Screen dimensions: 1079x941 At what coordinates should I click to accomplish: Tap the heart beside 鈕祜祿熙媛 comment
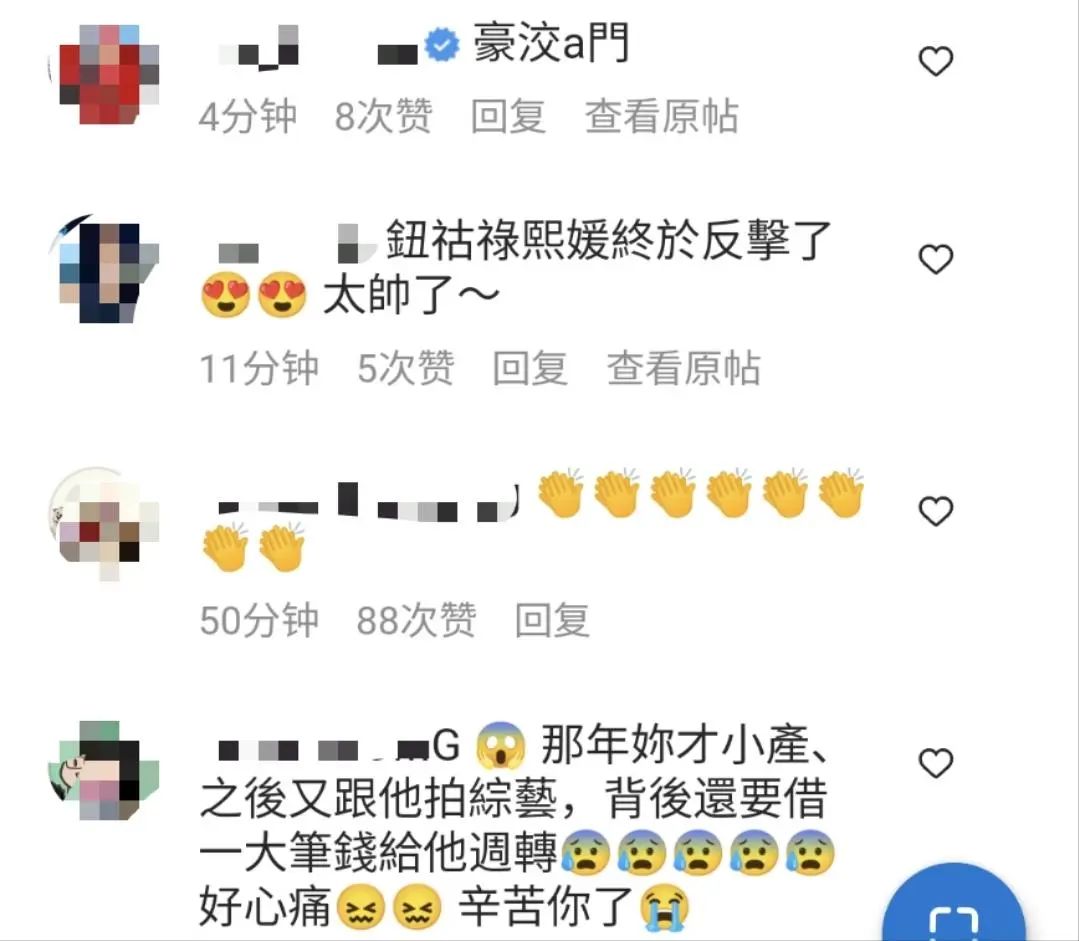click(x=936, y=260)
